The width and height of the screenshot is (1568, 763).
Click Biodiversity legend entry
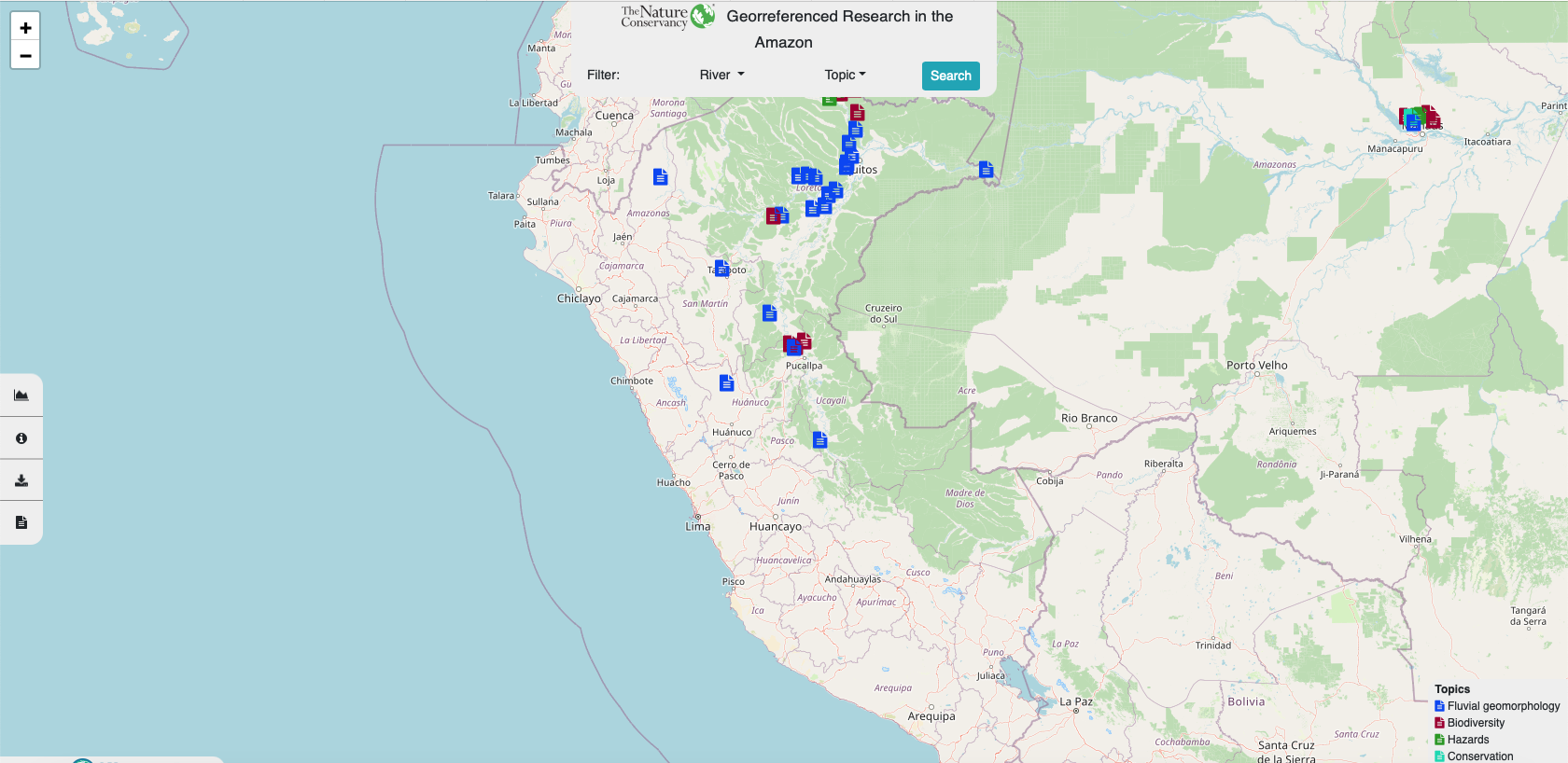point(1475,723)
